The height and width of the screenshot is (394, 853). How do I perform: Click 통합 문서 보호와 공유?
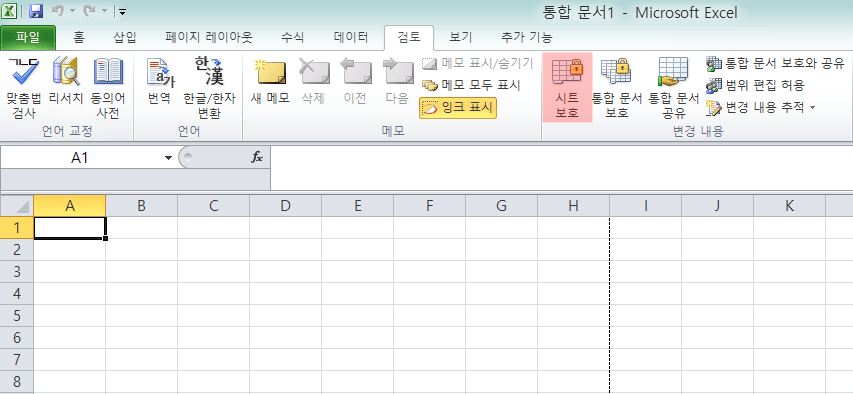click(x=775, y=63)
